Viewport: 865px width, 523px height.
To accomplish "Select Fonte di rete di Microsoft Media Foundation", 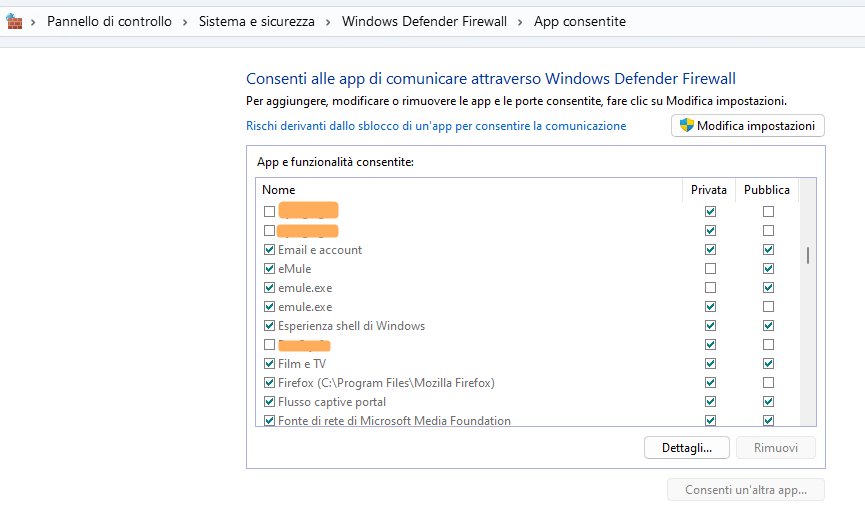I will click(394, 421).
